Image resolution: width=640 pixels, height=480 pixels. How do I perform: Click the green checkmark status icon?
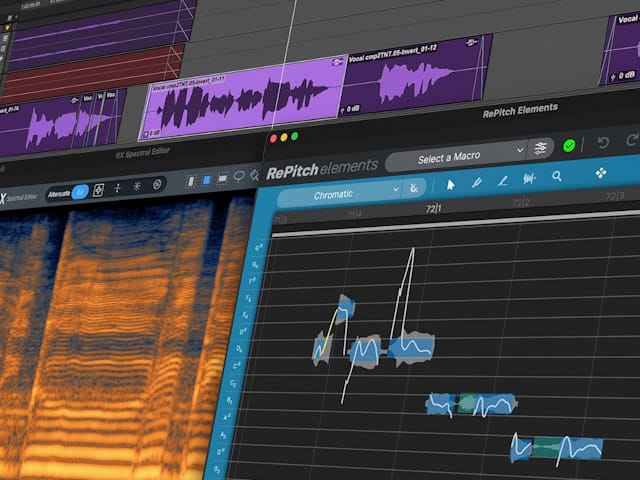click(569, 146)
